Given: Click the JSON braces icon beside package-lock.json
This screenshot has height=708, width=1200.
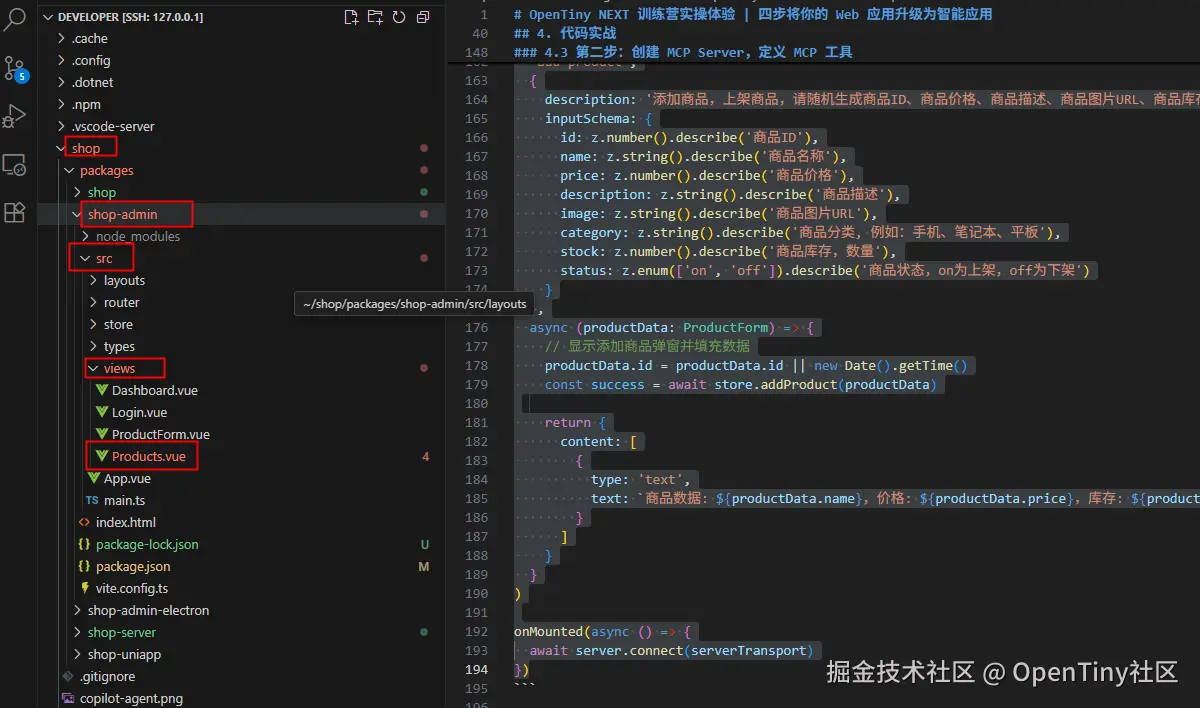Looking at the screenshot, I should (x=85, y=544).
